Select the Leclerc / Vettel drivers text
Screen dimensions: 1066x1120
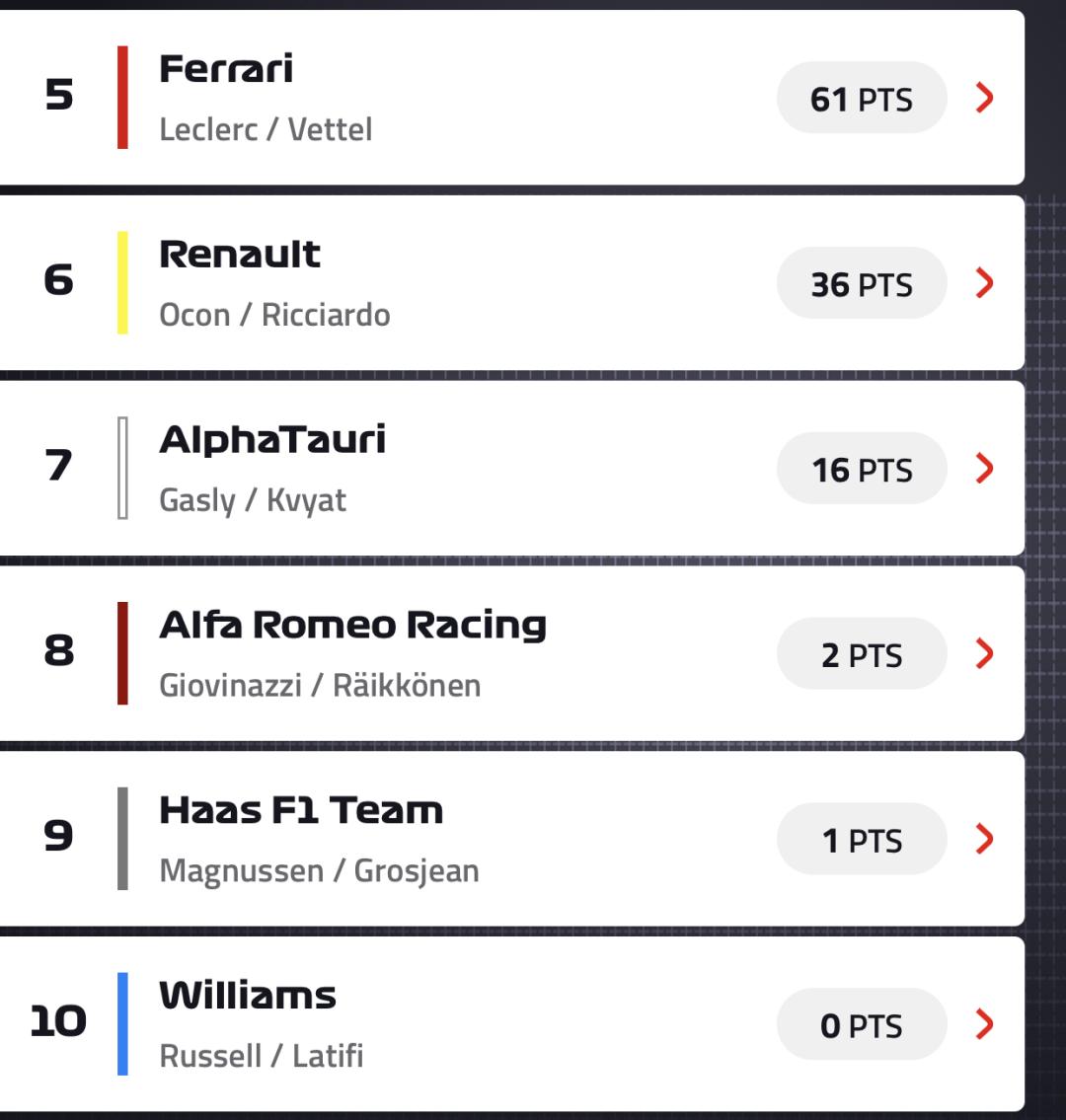pos(266,129)
